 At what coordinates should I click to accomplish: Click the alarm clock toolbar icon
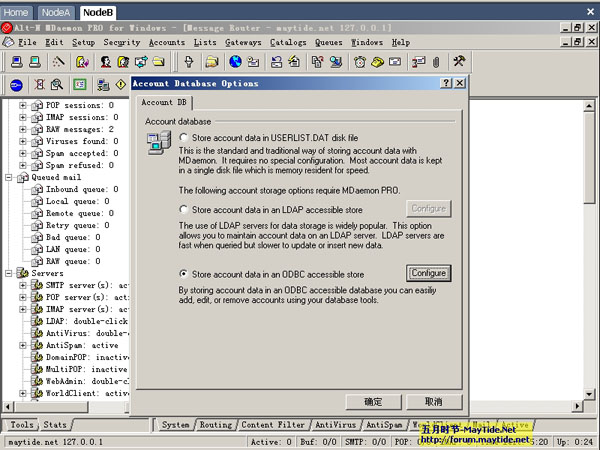pos(359,61)
